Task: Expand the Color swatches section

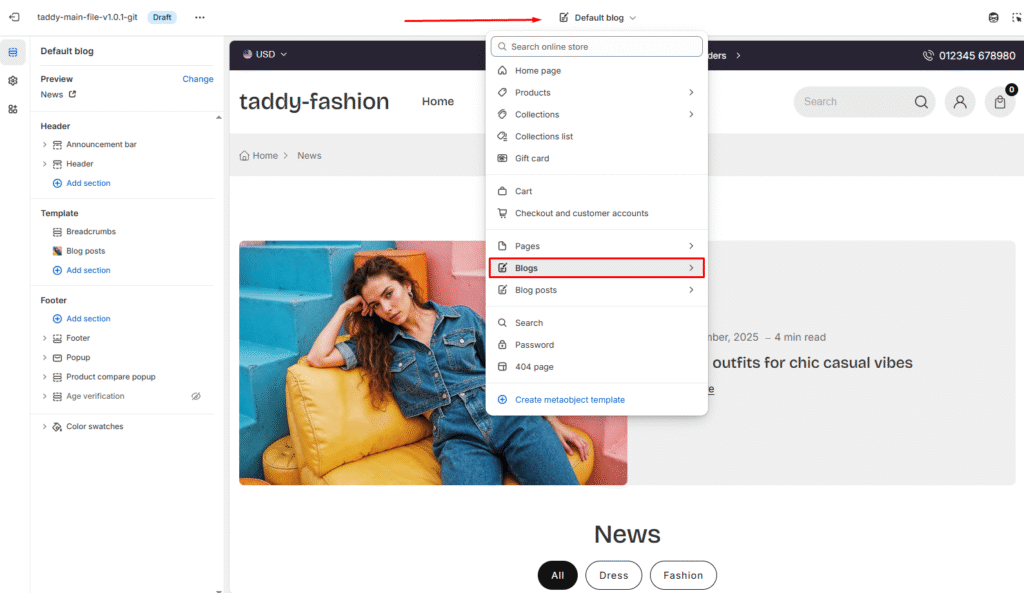Action: click(x=45, y=427)
